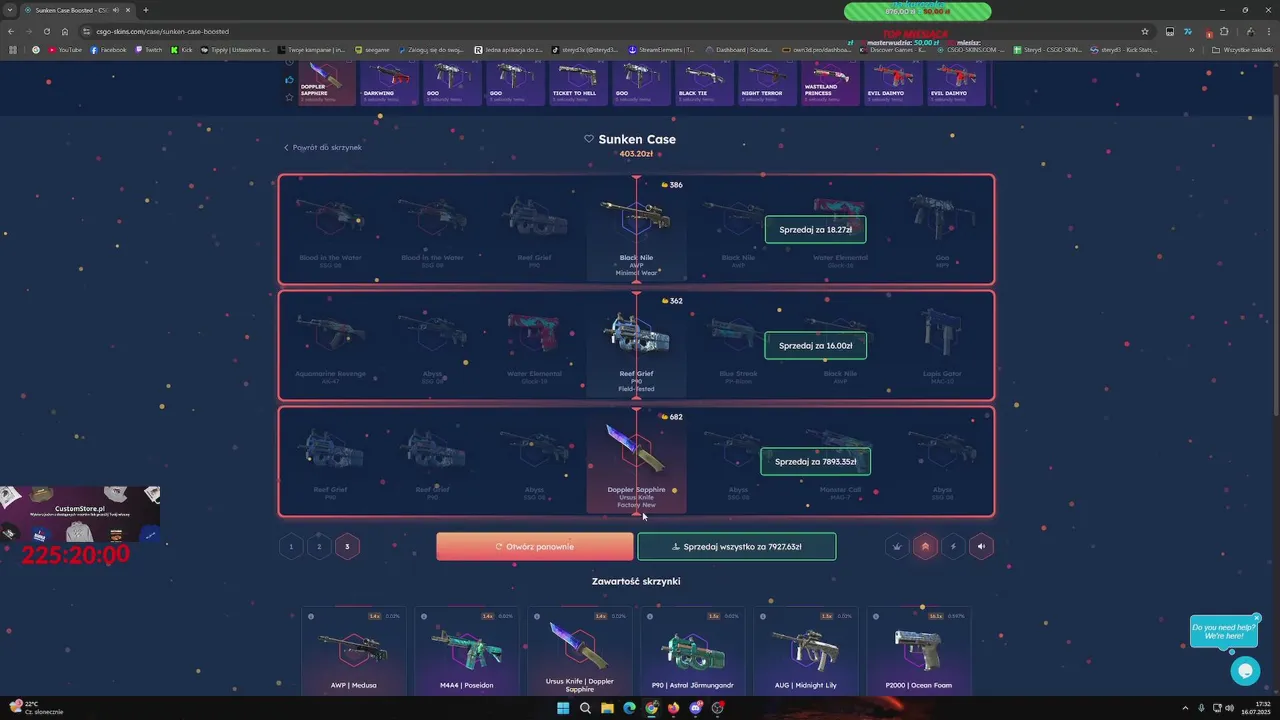Image resolution: width=1280 pixels, height=720 pixels.
Task: Open info icon on M4A4 Poseidon card
Action: point(424,616)
